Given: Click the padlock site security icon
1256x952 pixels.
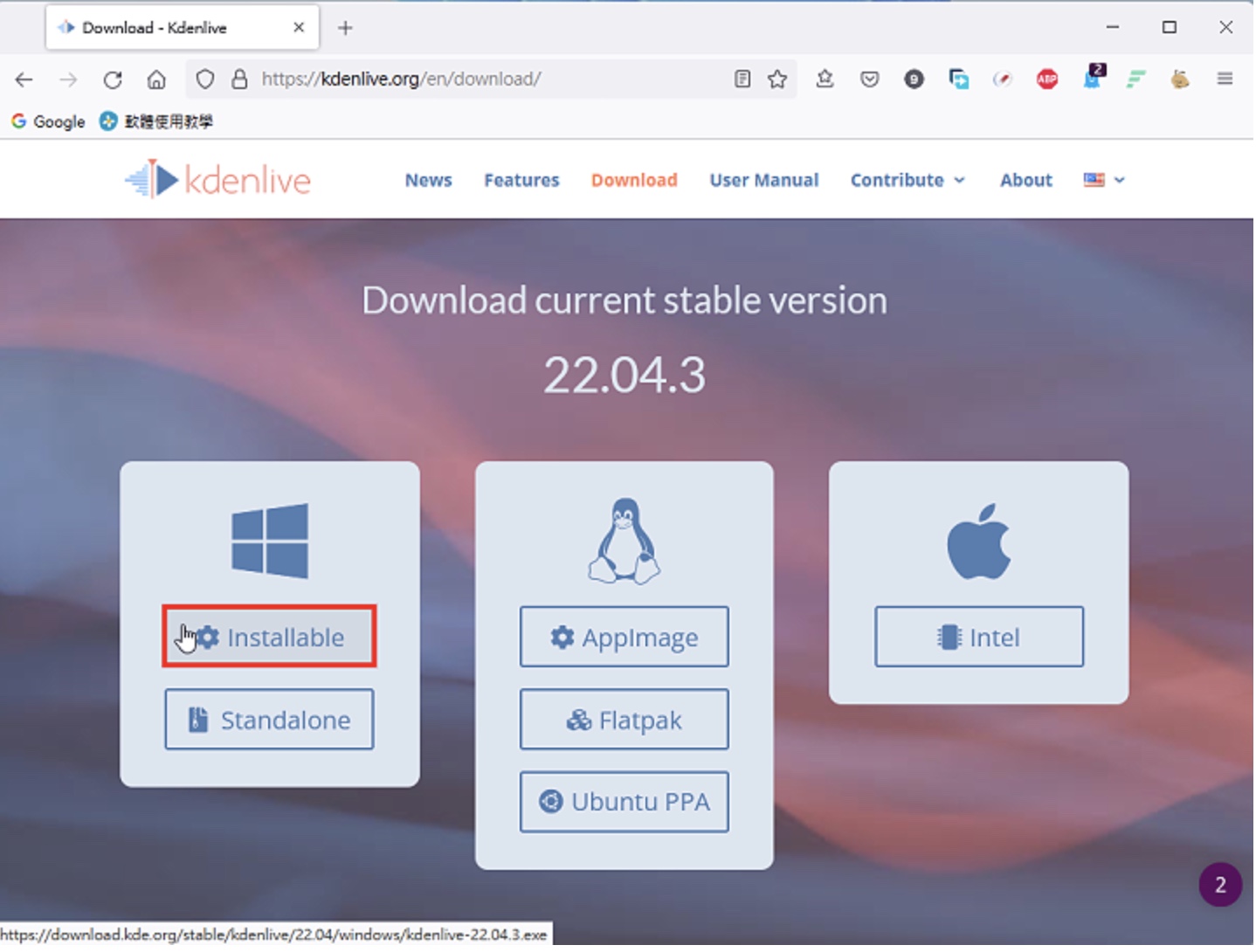Looking at the screenshot, I should 239,79.
